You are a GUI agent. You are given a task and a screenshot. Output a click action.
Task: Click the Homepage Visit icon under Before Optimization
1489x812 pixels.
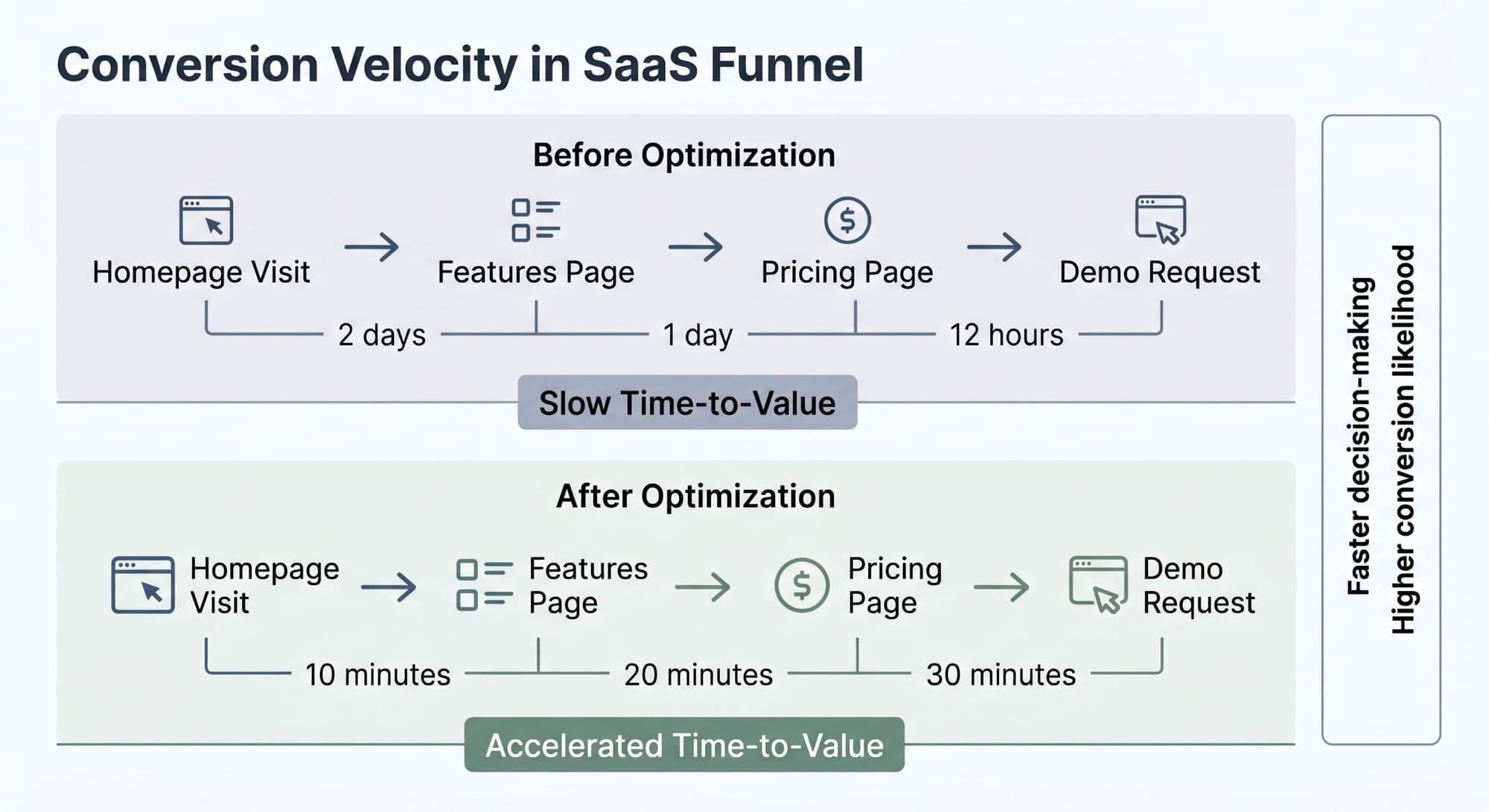click(x=206, y=220)
